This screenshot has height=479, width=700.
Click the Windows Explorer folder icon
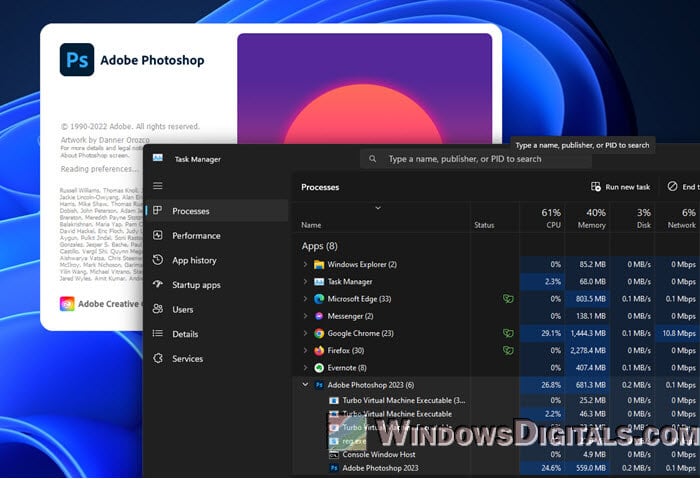319,265
